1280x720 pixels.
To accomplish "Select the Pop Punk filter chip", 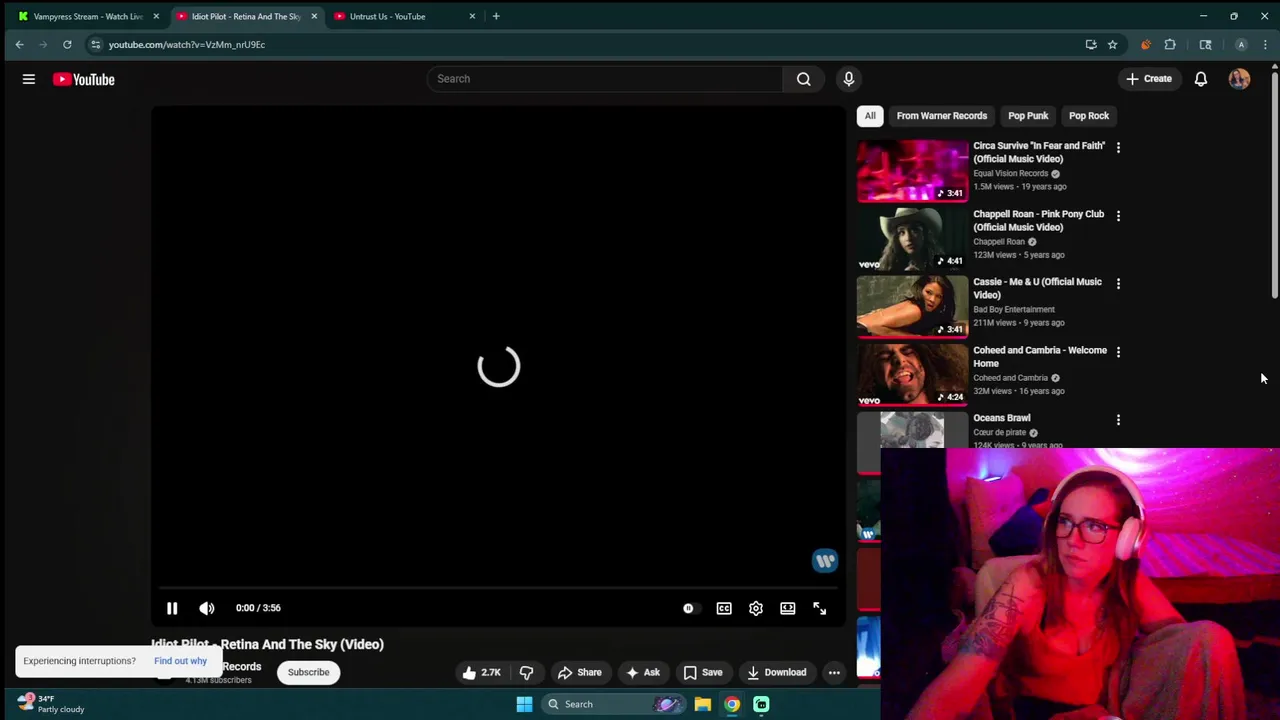I will point(1028,116).
